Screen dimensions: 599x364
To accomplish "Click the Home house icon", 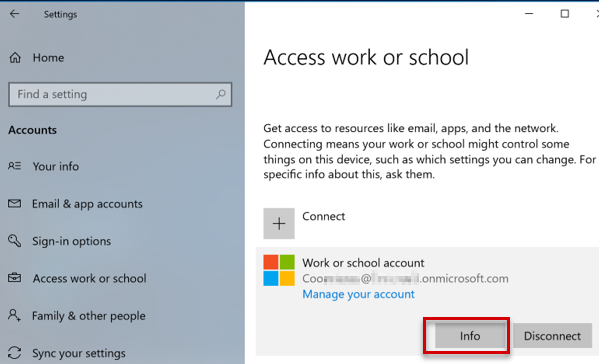I will point(15,58).
